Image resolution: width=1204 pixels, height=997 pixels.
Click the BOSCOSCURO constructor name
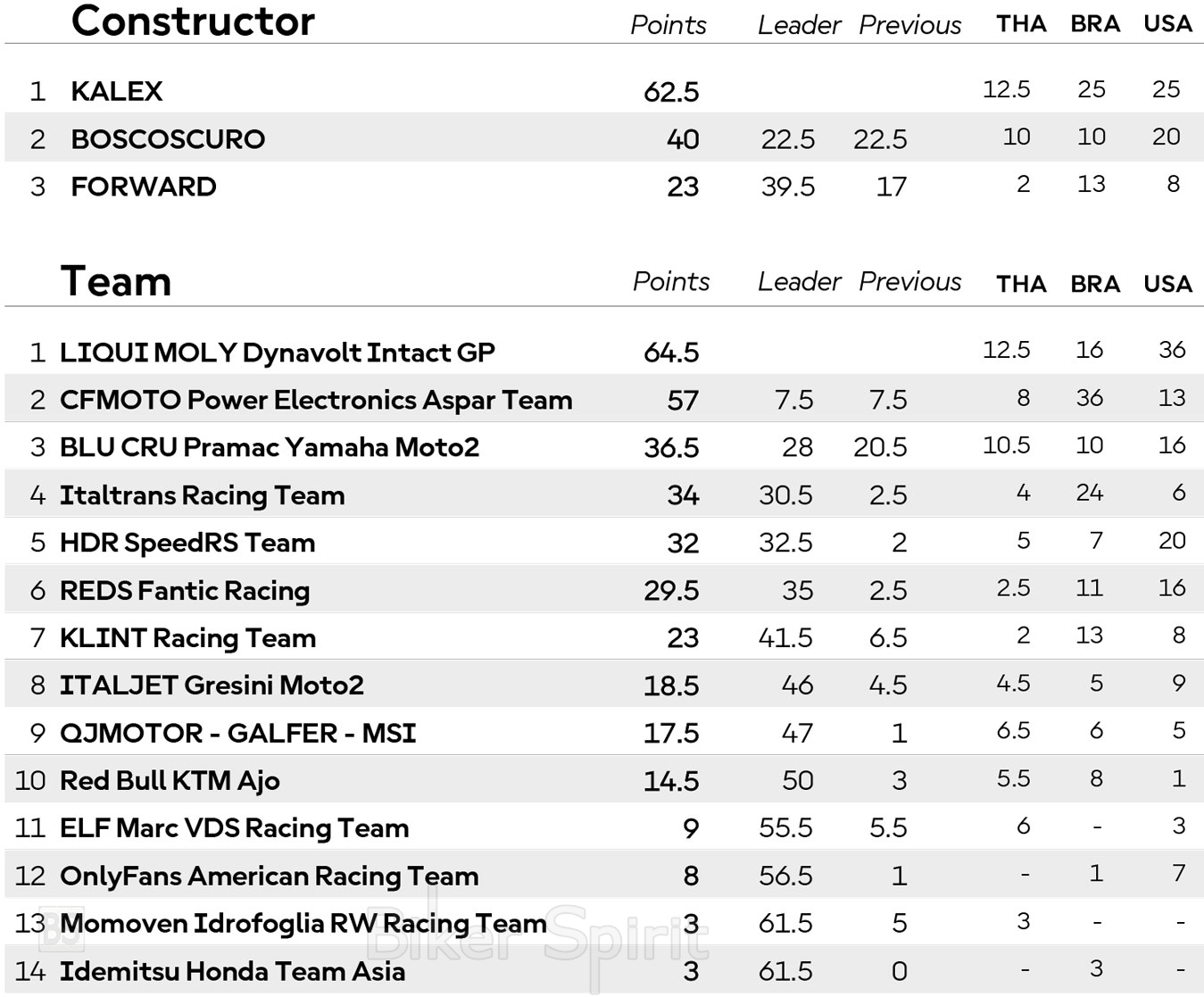[x=168, y=139]
